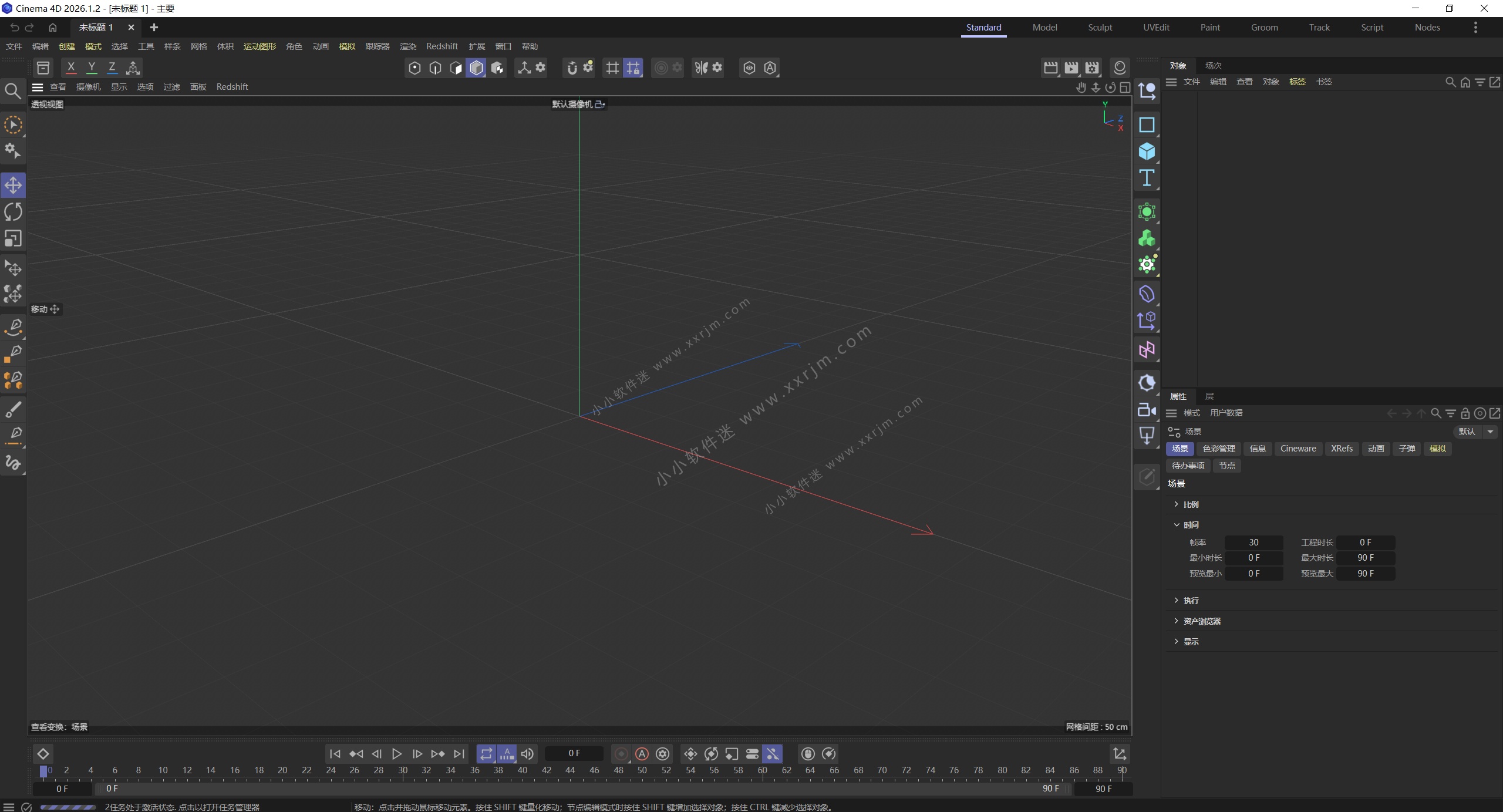
Task: Select the viewport search magnifier tool
Action: (x=13, y=91)
